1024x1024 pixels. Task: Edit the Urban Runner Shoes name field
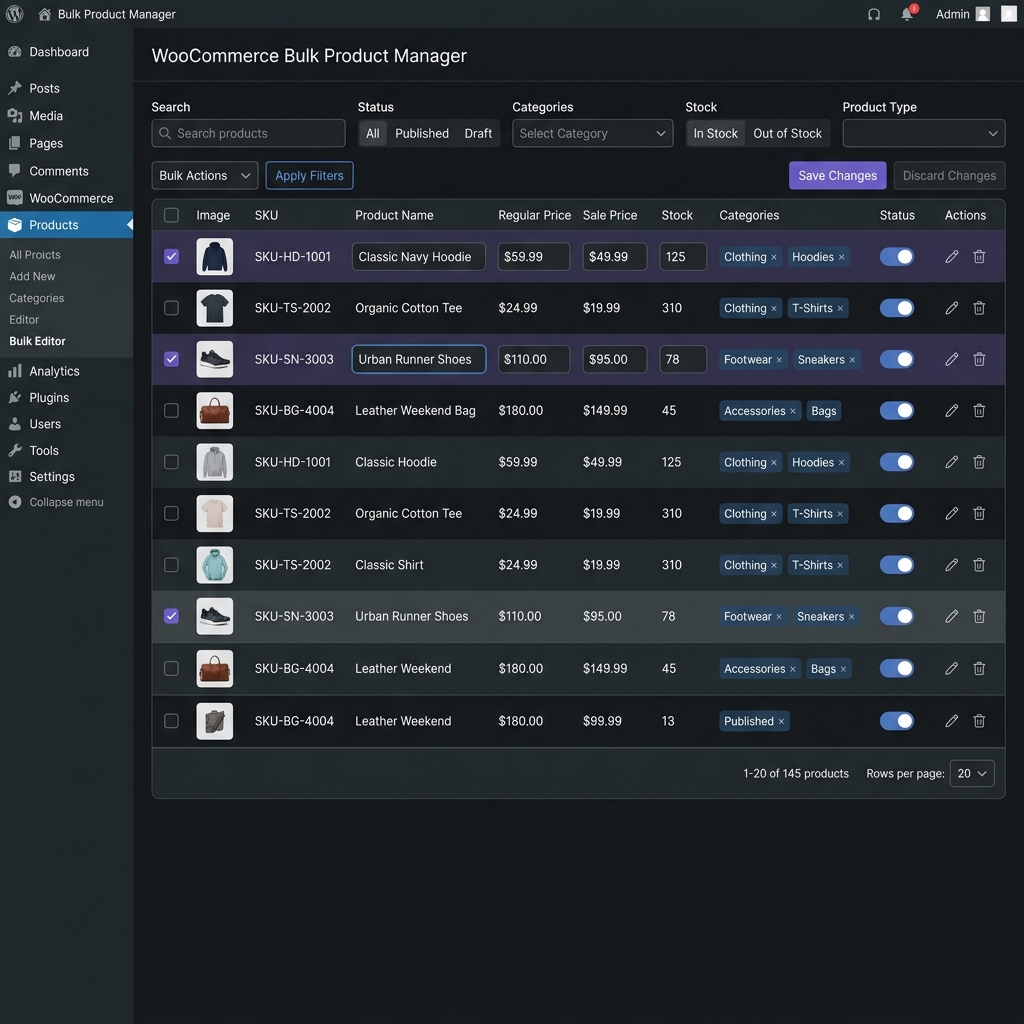pos(419,359)
